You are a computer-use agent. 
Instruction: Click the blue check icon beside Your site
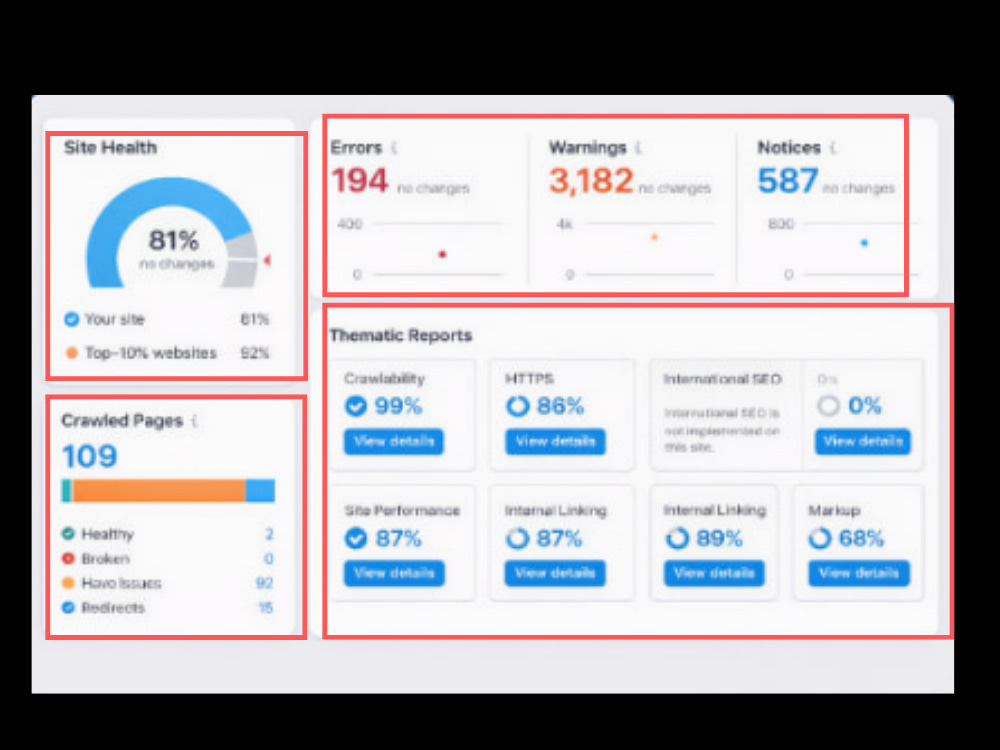71,319
